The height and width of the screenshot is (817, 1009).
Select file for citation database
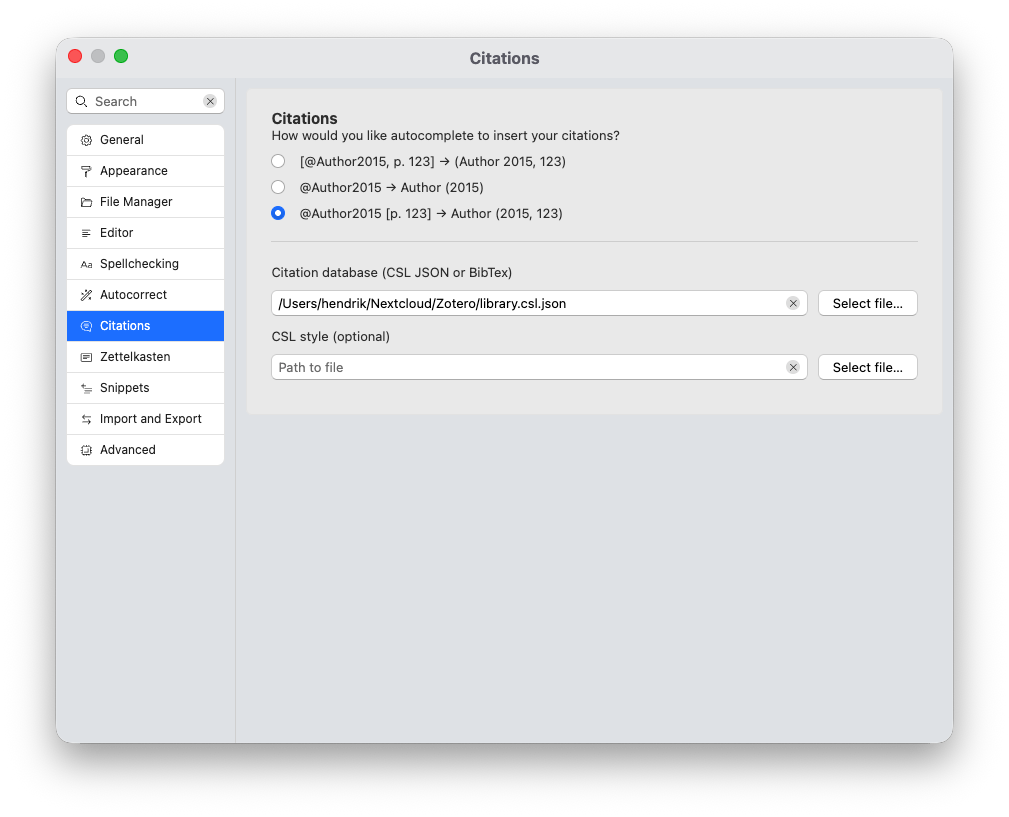[x=867, y=303]
